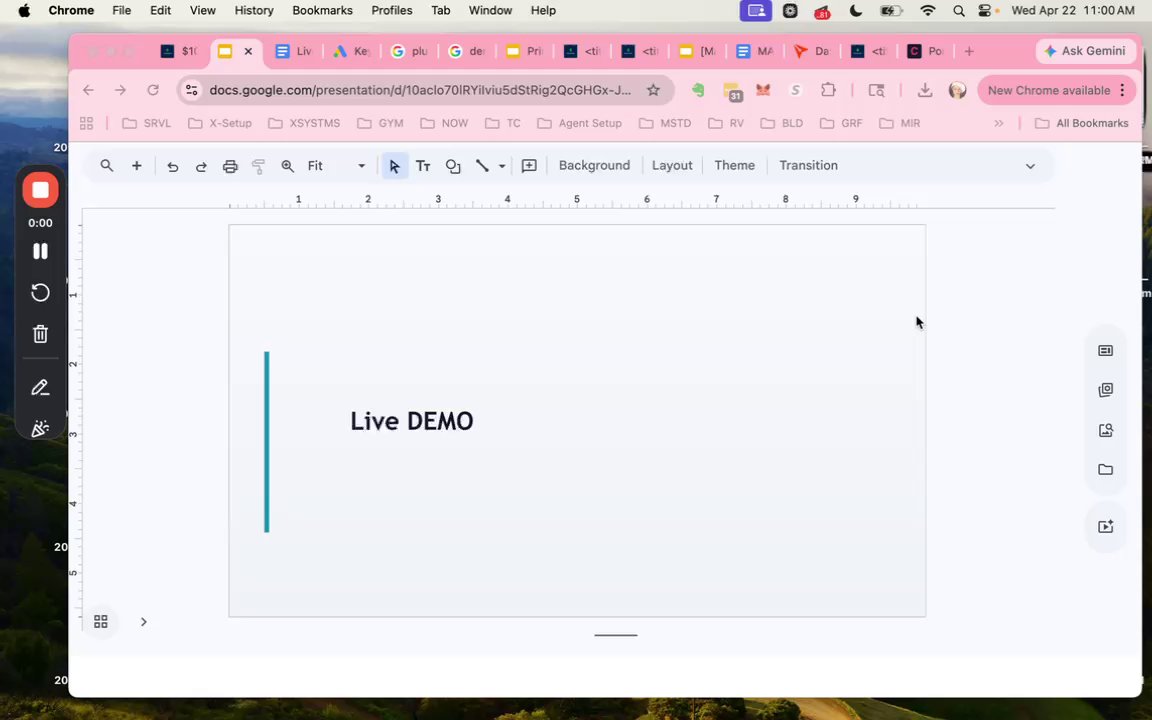
Task: Open Chrome downloads icon
Action: click(925, 90)
